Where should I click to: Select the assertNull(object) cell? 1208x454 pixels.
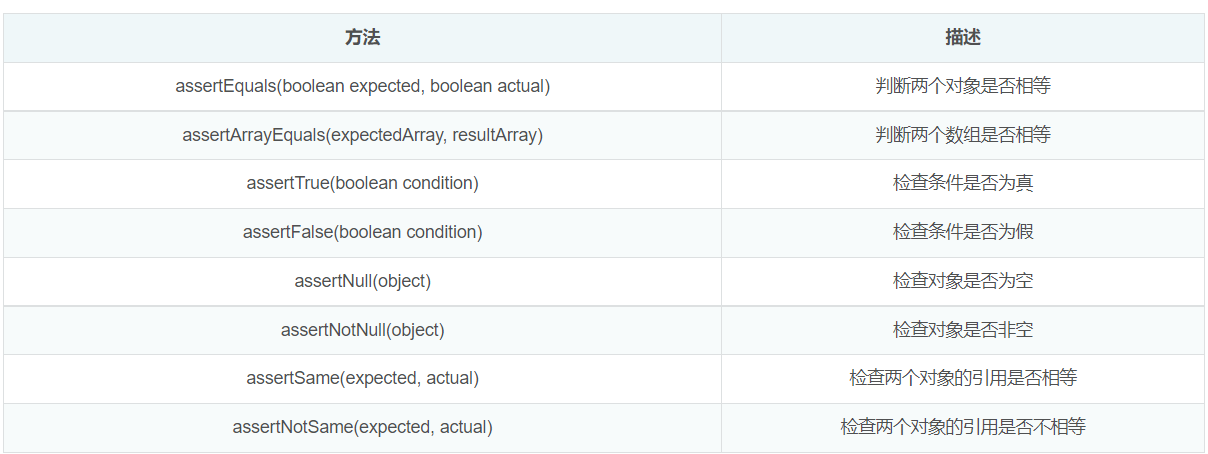(362, 281)
